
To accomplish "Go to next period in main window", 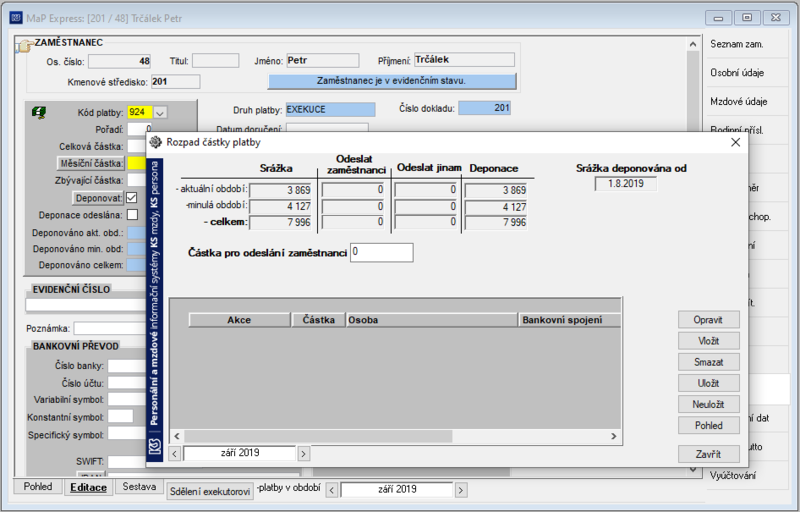I will [461, 491].
